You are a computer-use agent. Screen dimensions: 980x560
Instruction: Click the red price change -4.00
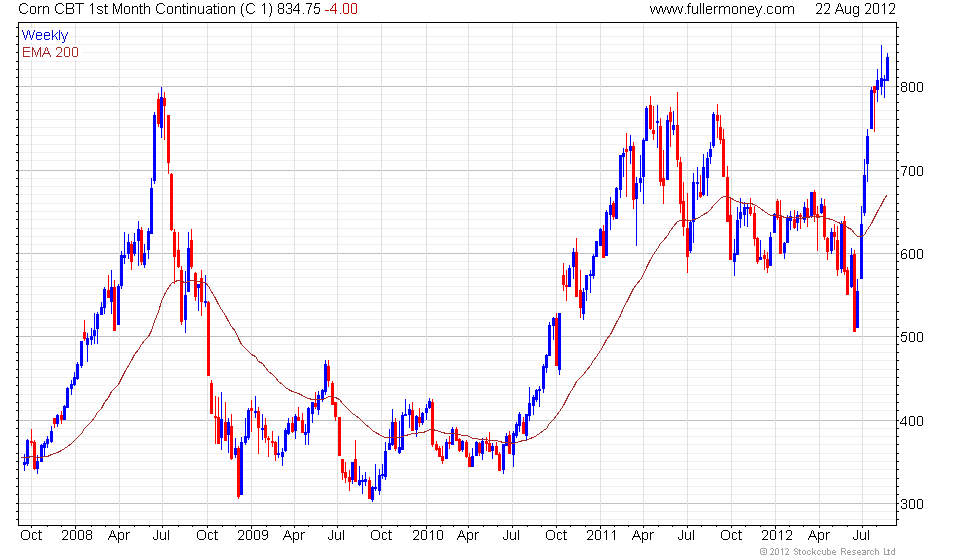click(x=341, y=9)
